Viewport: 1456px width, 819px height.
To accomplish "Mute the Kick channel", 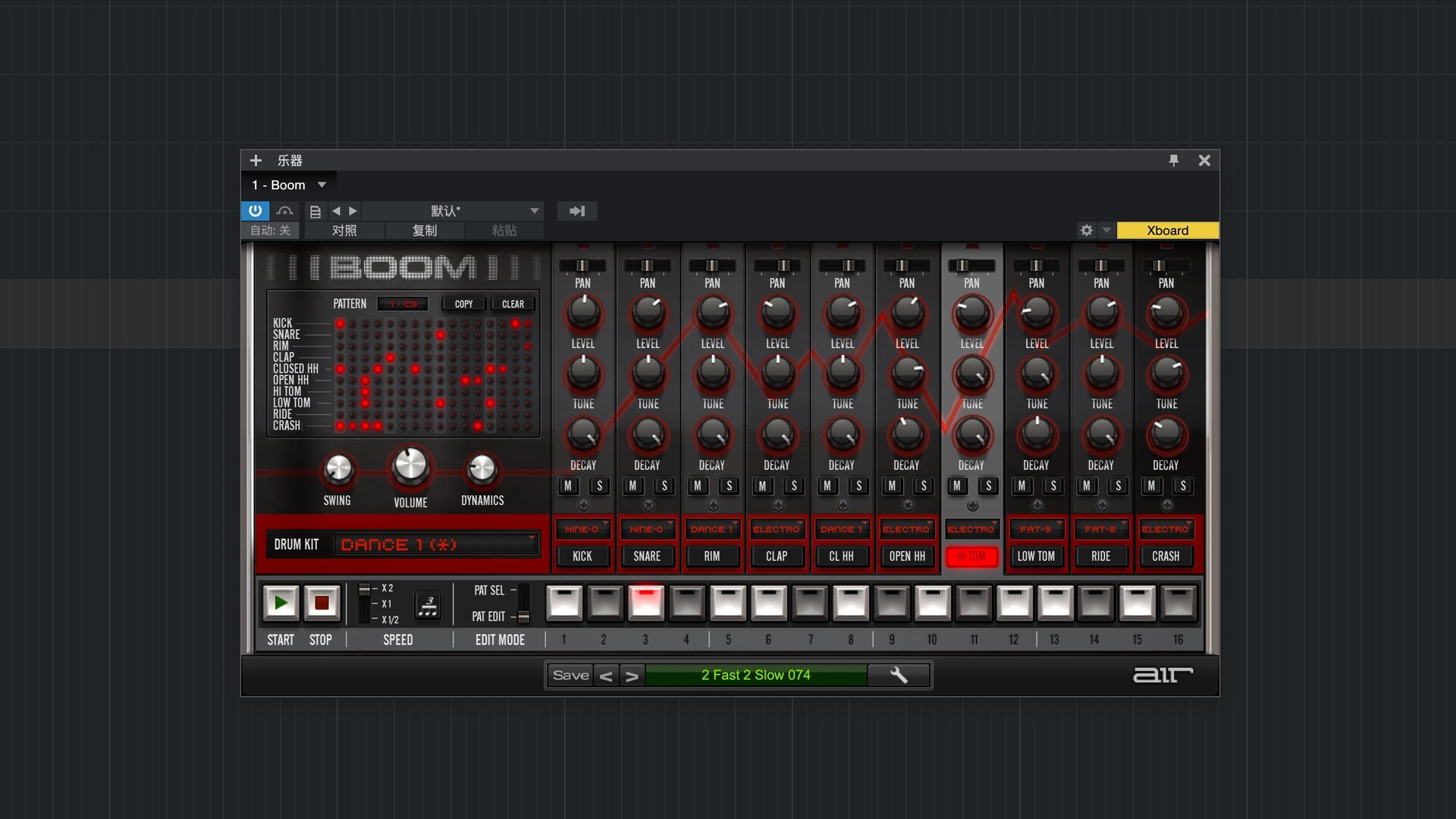I will click(x=568, y=486).
